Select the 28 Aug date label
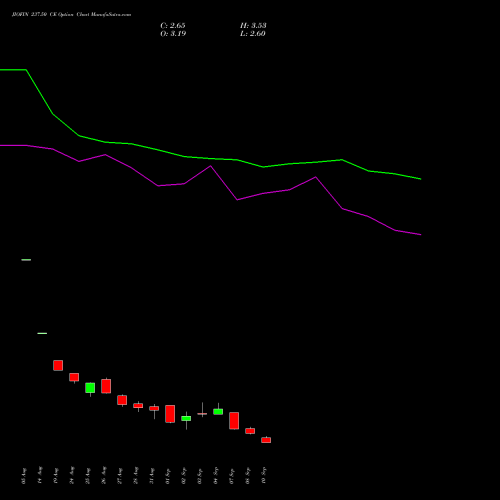Screen dimensions: 500x500 (136, 476)
